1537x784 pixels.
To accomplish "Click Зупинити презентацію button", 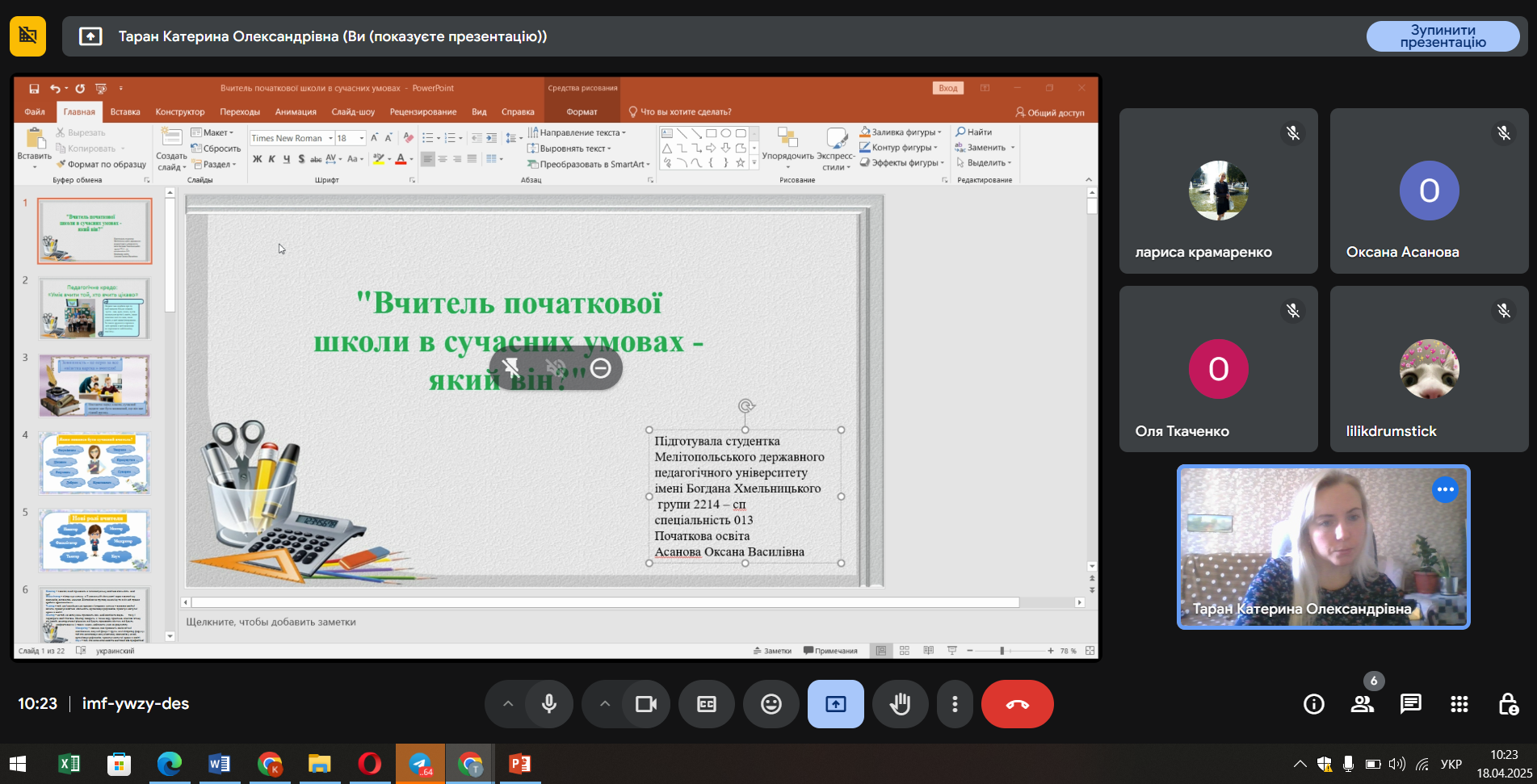I will 1443,36.
